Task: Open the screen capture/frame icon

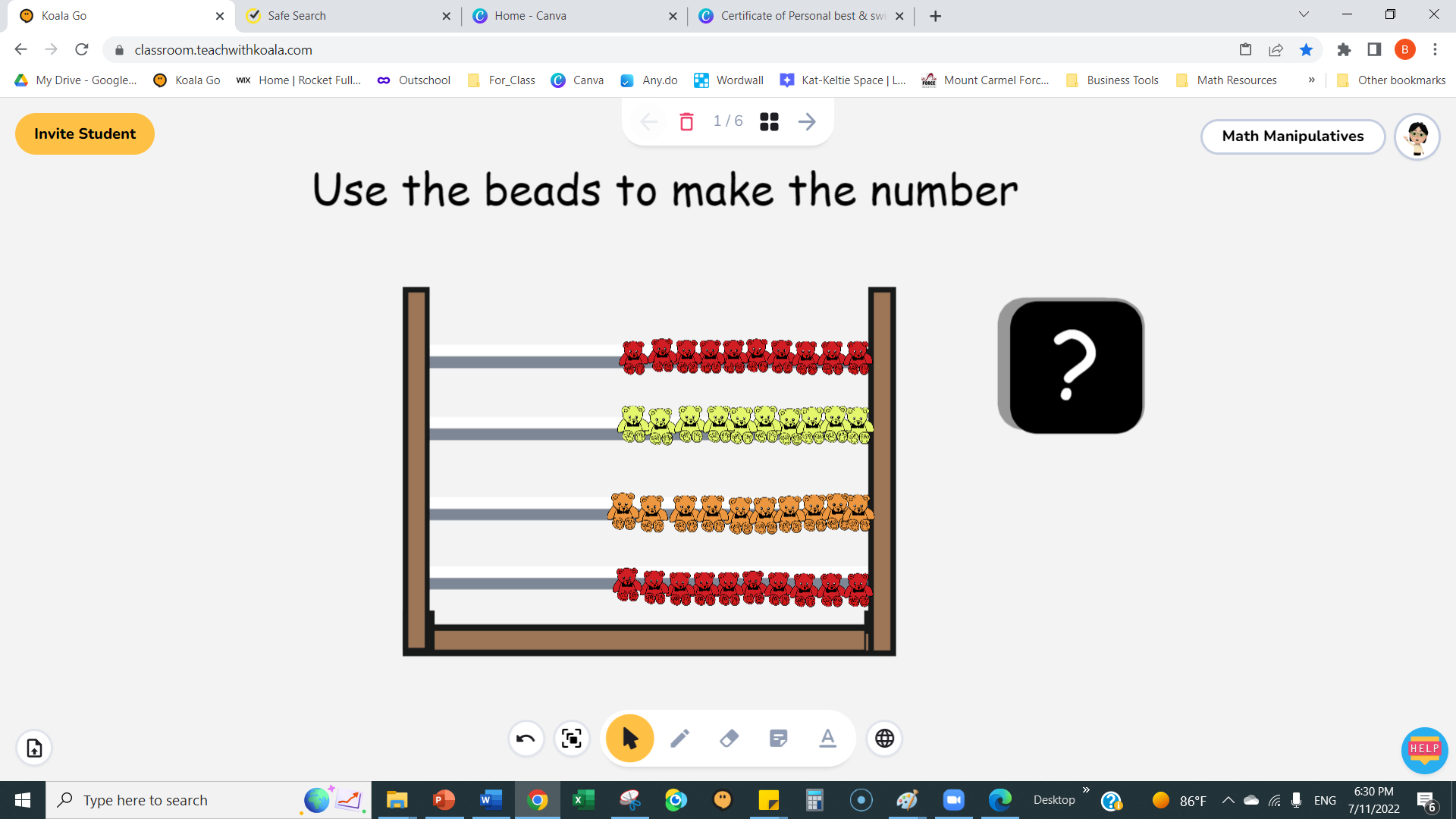Action: pyautogui.click(x=572, y=738)
